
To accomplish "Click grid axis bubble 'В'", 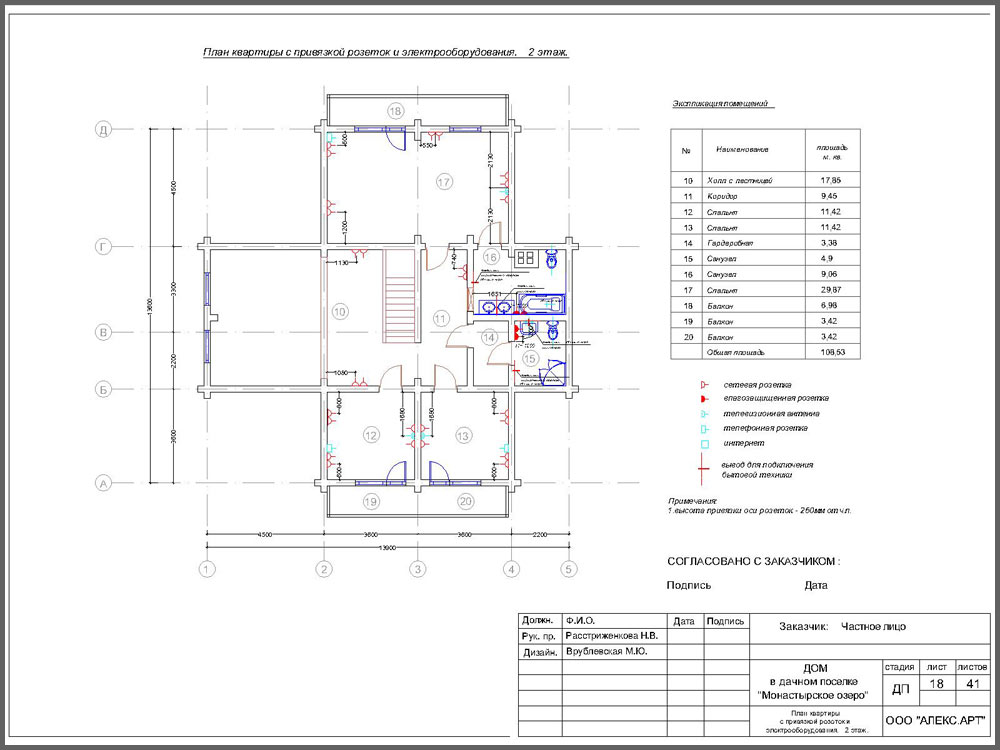I will click(103, 332).
